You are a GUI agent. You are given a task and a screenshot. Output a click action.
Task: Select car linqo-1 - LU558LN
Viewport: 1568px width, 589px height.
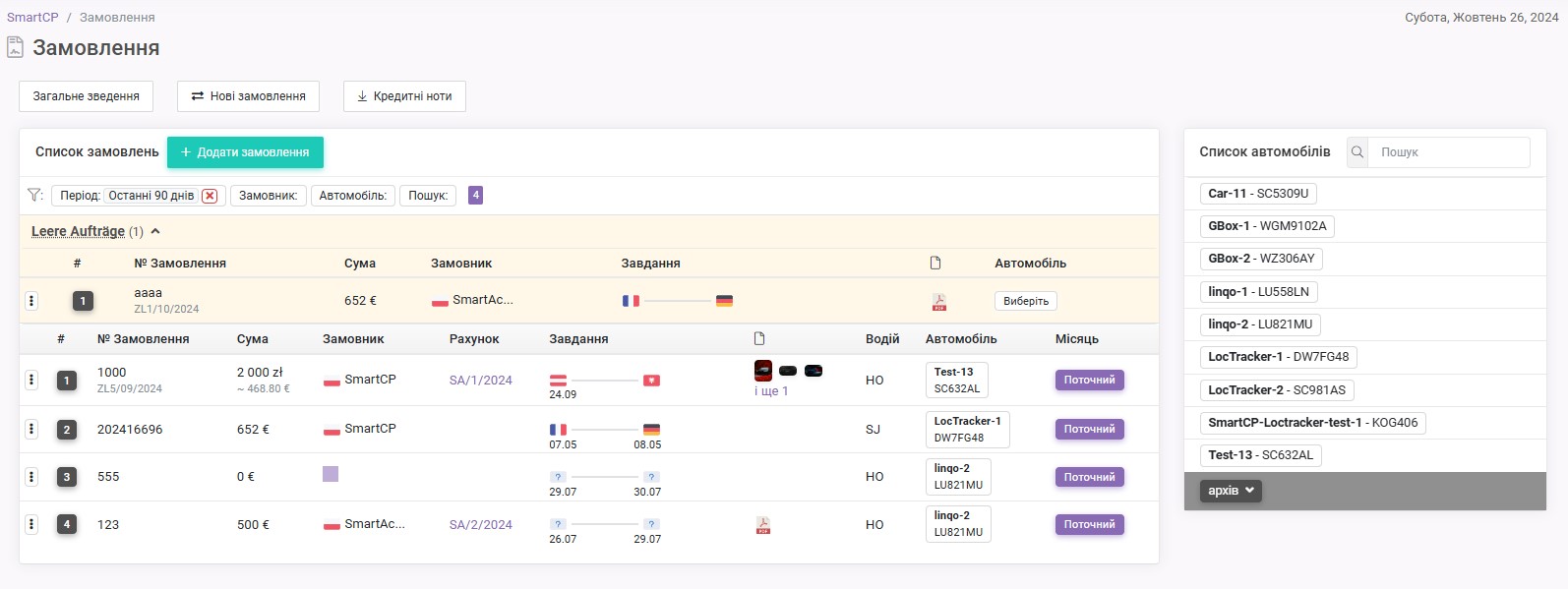(1258, 292)
